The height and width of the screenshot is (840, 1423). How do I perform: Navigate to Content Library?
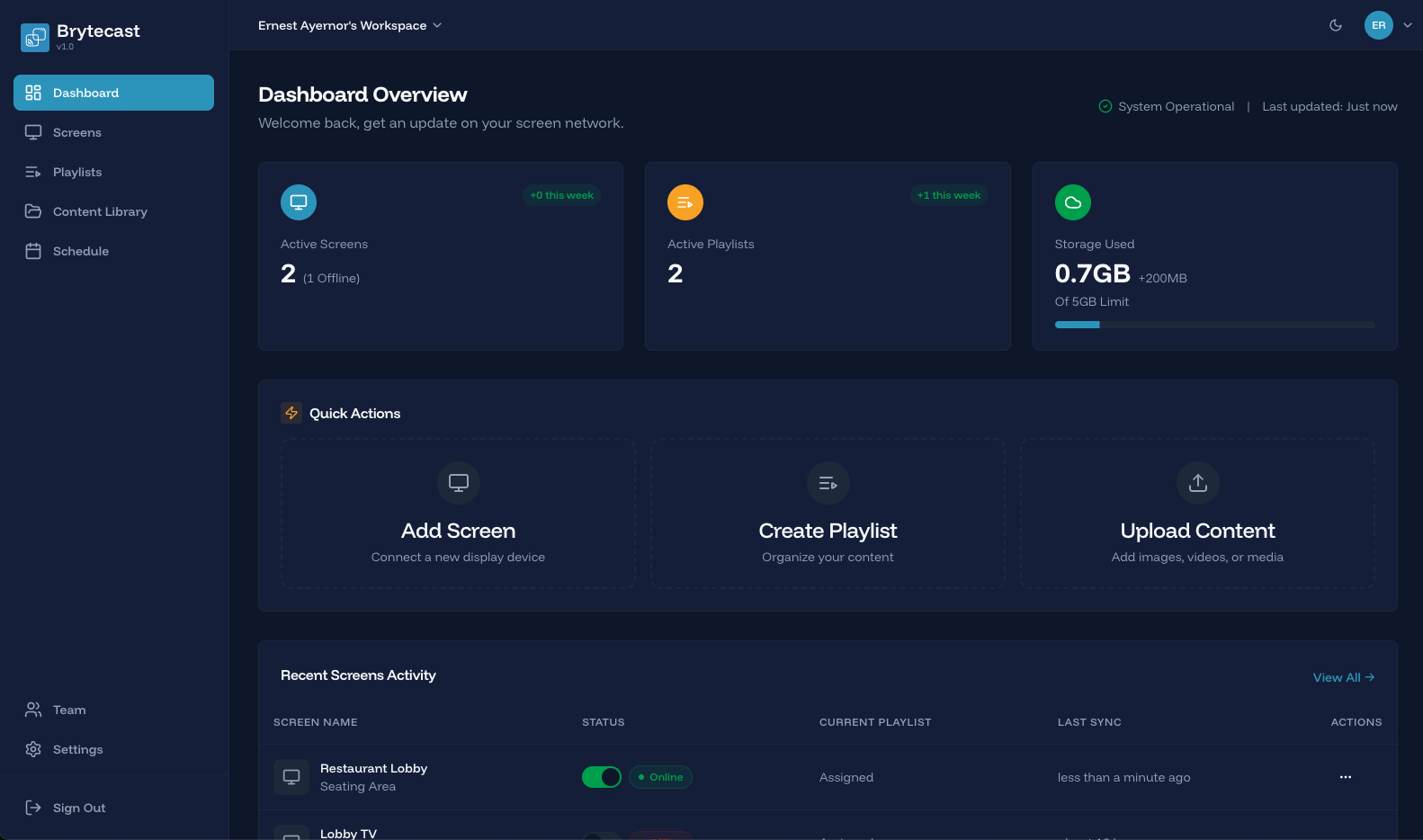[113, 211]
